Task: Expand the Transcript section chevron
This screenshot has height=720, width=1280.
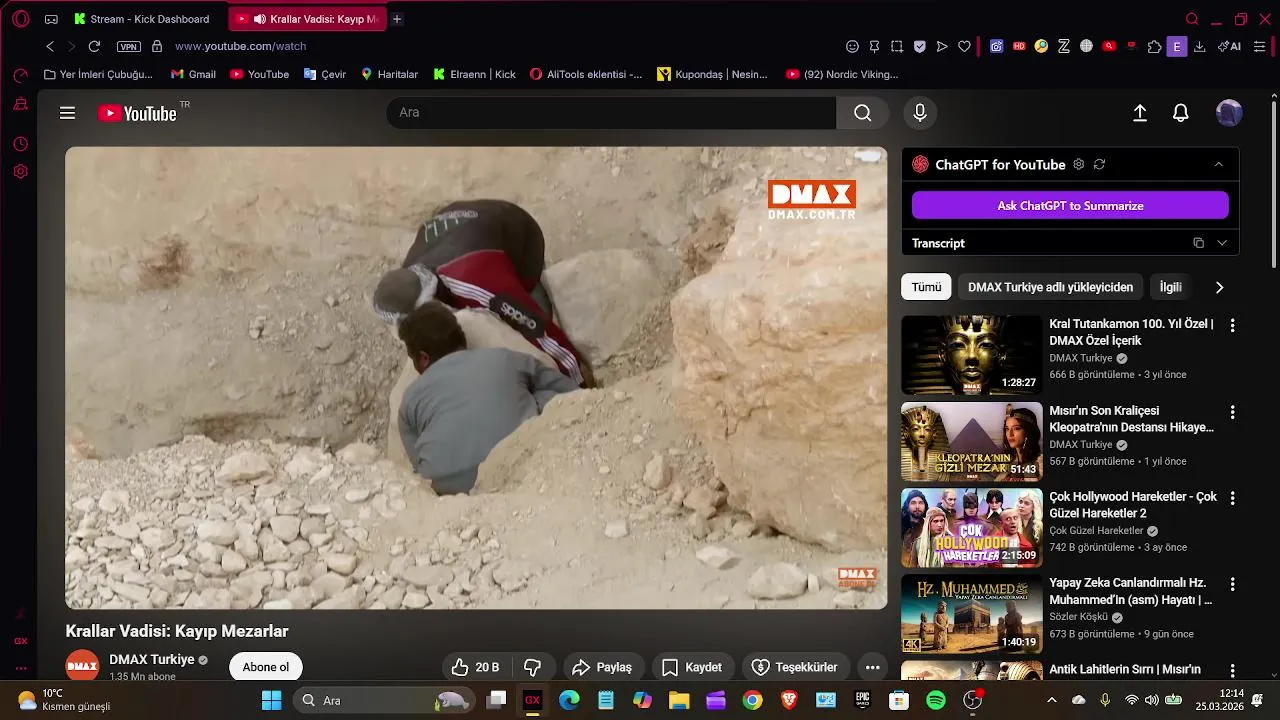Action: (1221, 243)
